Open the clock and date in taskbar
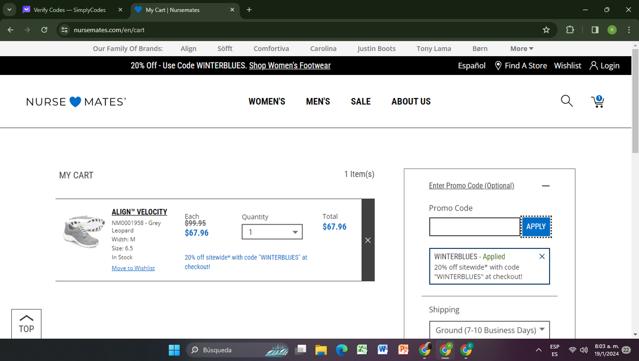The width and height of the screenshot is (639, 361). tap(606, 350)
